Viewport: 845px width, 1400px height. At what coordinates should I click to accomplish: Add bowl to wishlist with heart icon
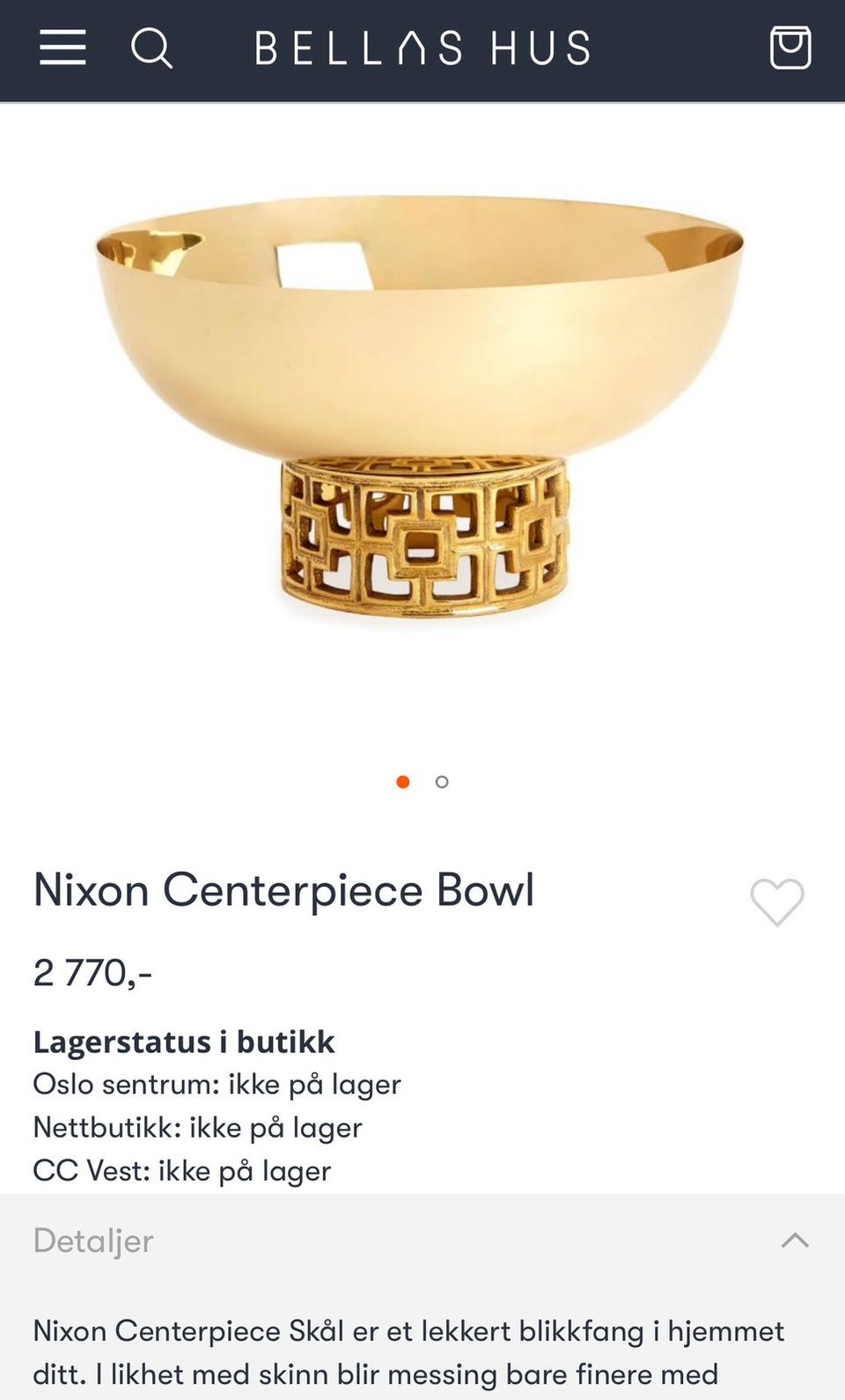(x=777, y=902)
